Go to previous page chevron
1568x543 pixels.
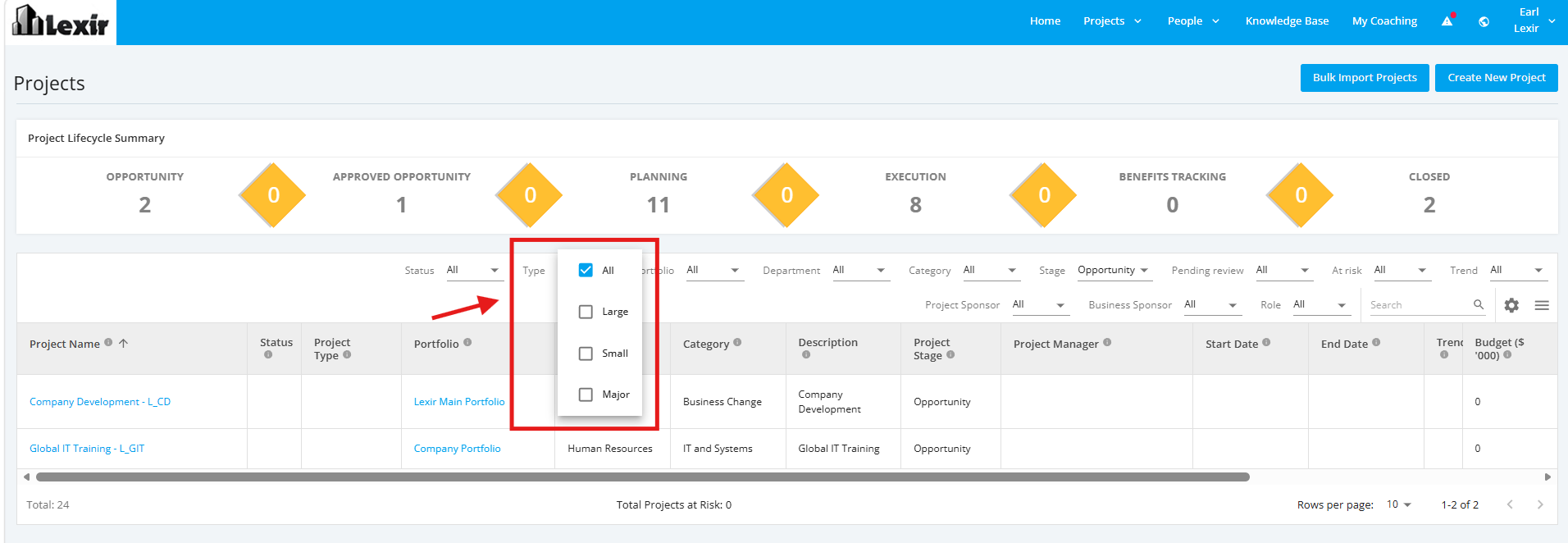click(1510, 504)
